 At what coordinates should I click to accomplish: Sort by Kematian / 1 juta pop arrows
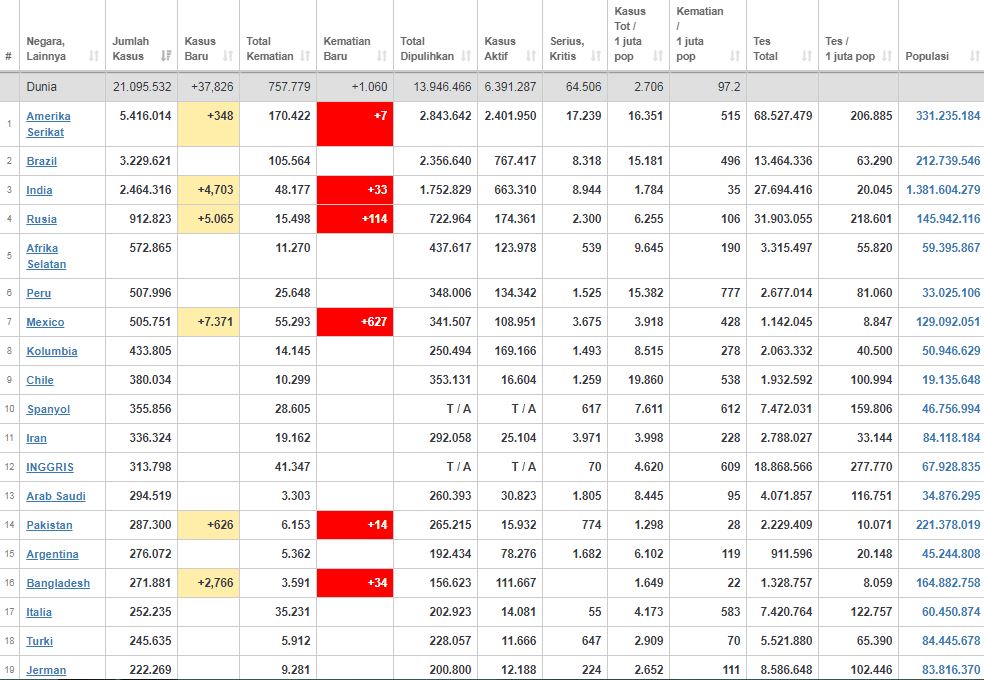[x=735, y=56]
